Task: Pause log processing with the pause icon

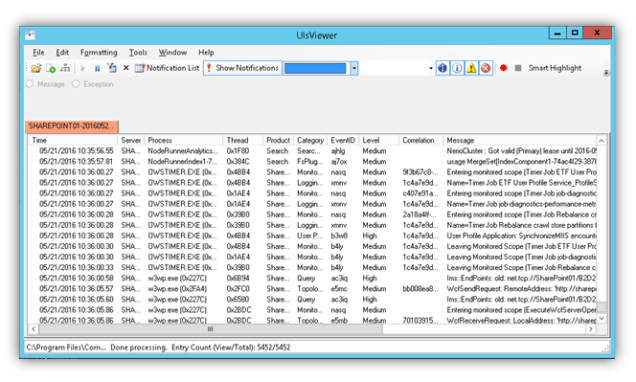Action: 97,68
